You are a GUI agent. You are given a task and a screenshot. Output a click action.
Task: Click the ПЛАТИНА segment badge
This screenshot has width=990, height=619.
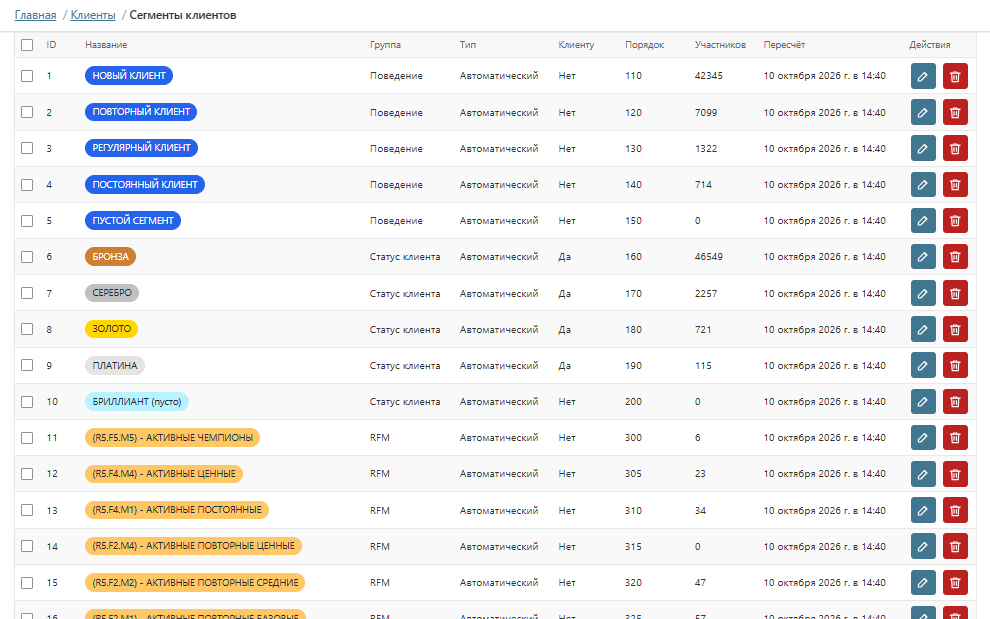tap(115, 365)
